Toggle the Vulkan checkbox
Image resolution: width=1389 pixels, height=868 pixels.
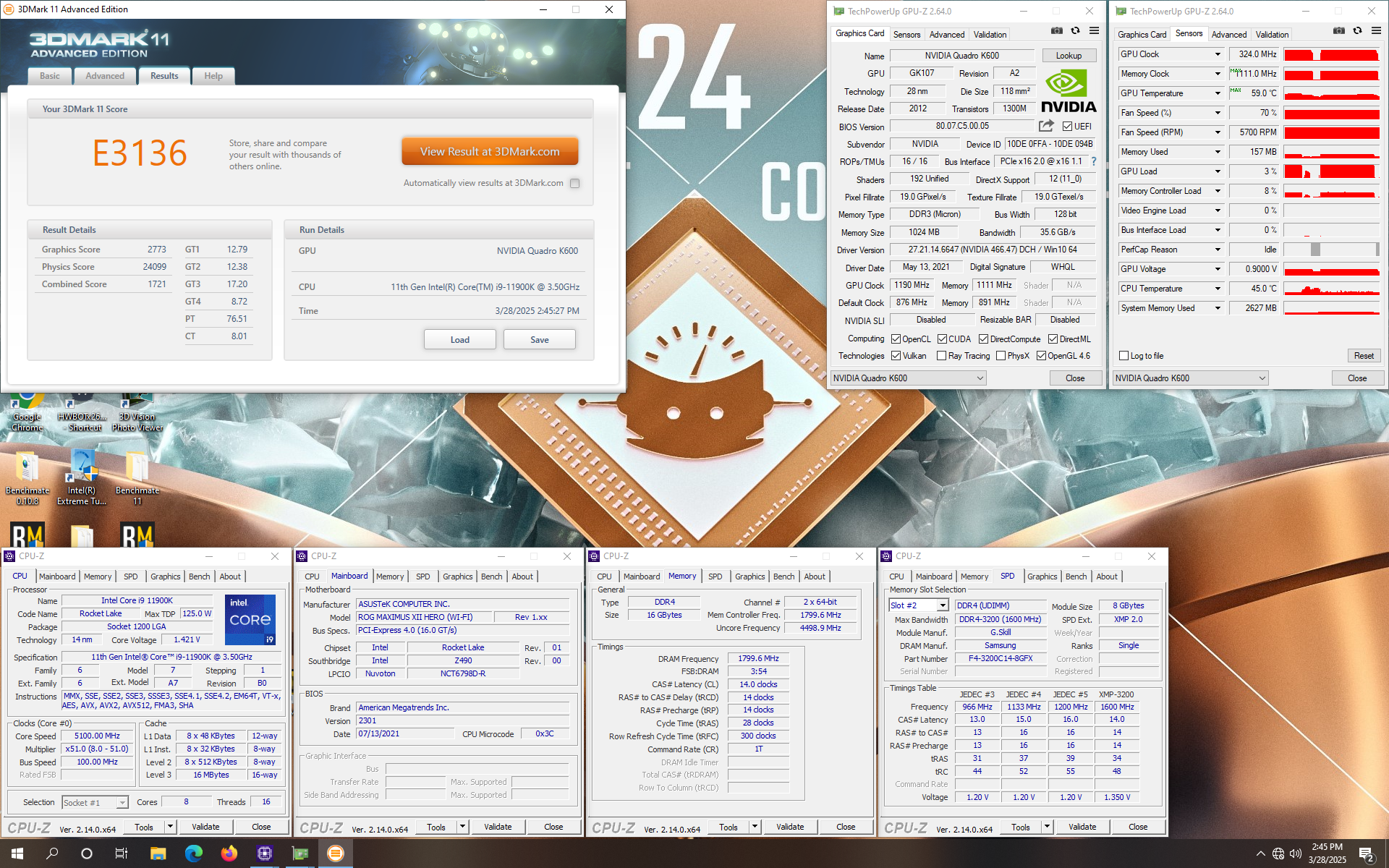(896, 356)
